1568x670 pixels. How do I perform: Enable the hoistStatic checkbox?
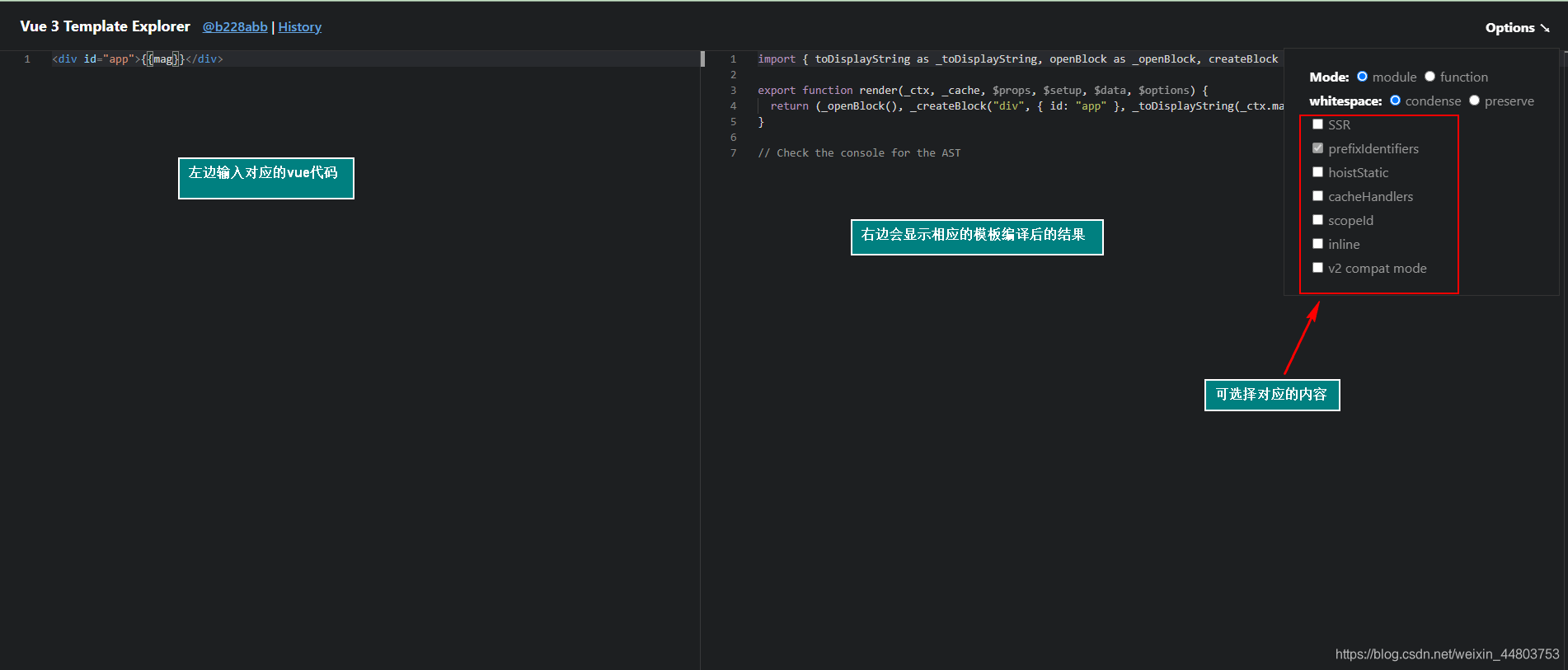click(x=1317, y=172)
